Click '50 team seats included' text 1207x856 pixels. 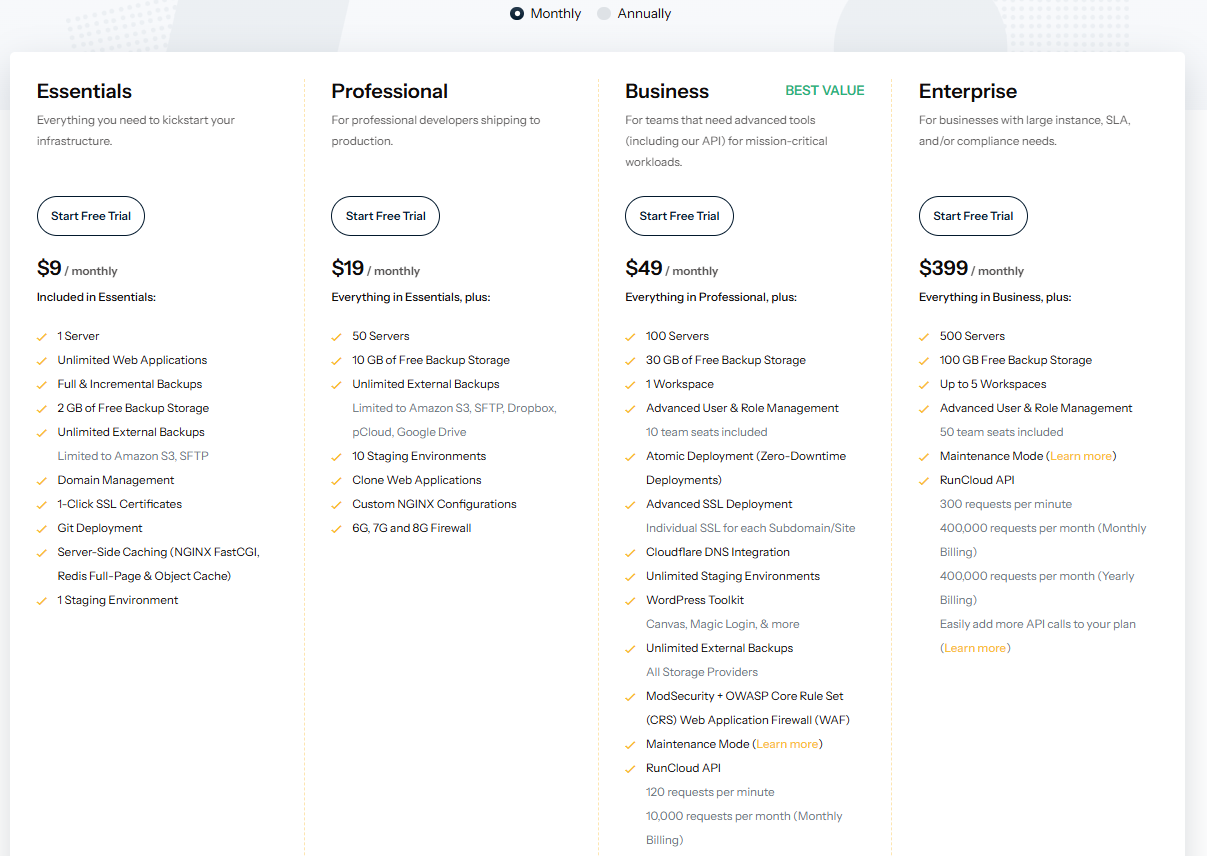[1002, 432]
